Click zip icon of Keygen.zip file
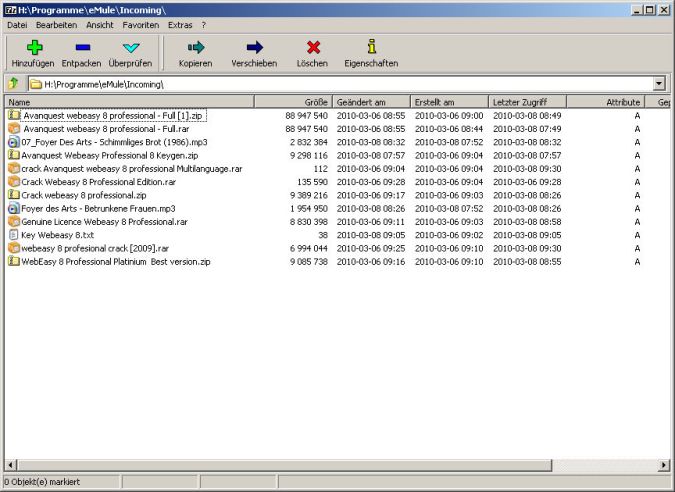 [14, 155]
